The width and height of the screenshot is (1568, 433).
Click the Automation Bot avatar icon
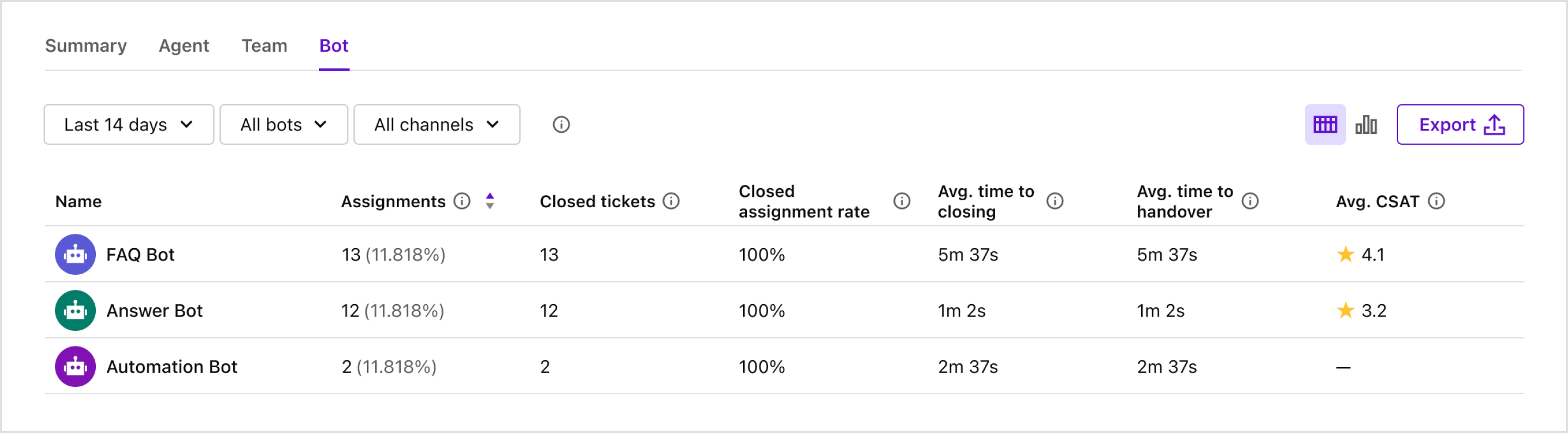click(x=76, y=366)
